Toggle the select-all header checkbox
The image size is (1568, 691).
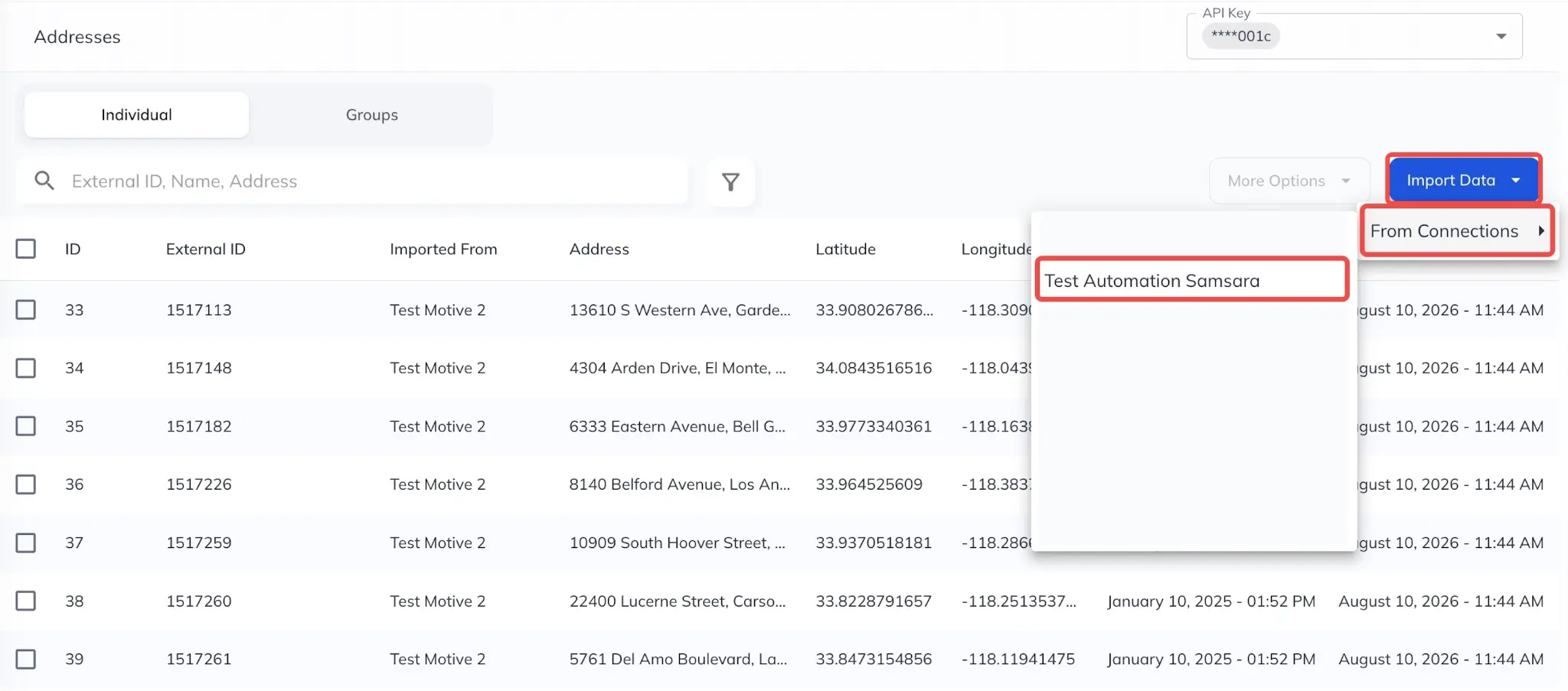[26, 249]
